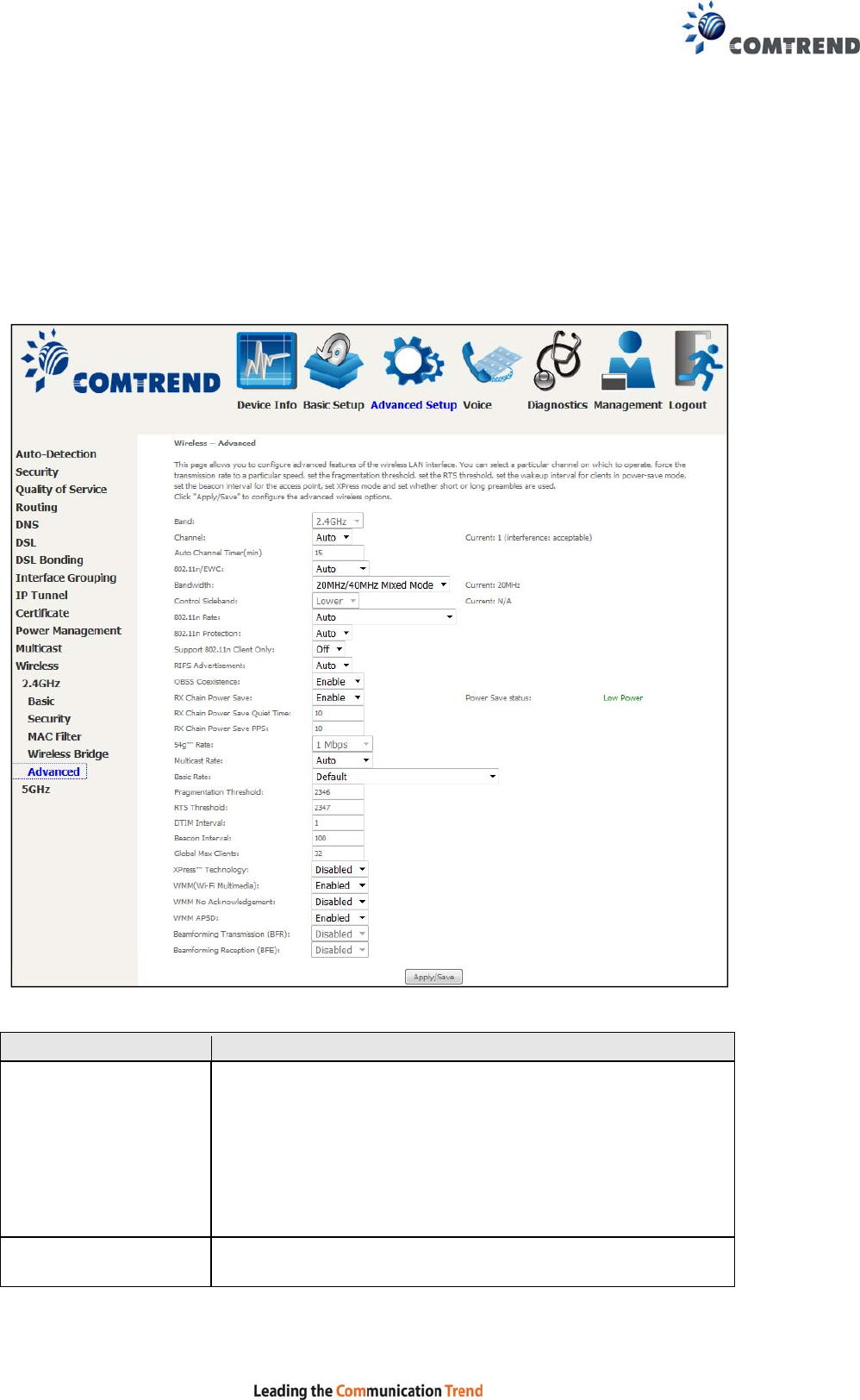Image resolution: width=860 pixels, height=1400 pixels.
Task: Open the Diagnostics stethoscope icon
Action: point(558,360)
